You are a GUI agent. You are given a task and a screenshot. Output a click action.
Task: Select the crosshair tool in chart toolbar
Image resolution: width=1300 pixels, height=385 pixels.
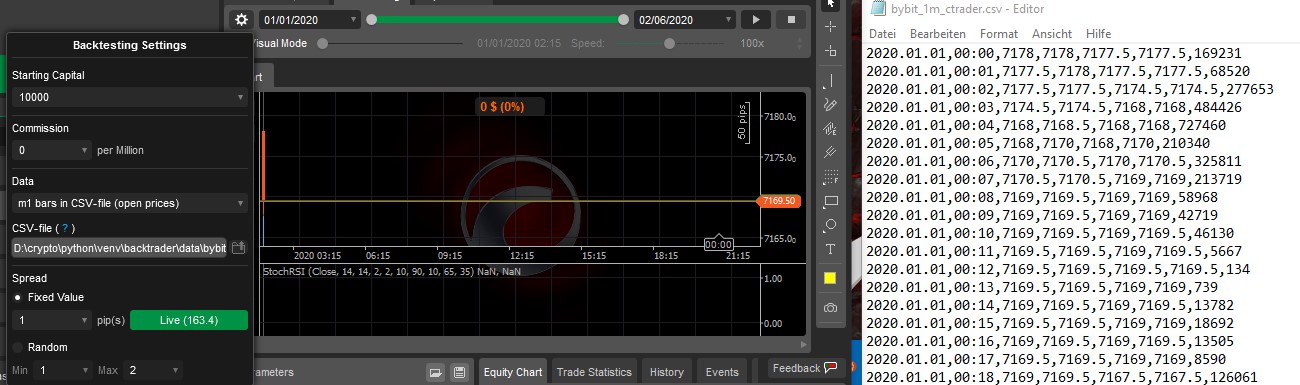[x=830, y=26]
